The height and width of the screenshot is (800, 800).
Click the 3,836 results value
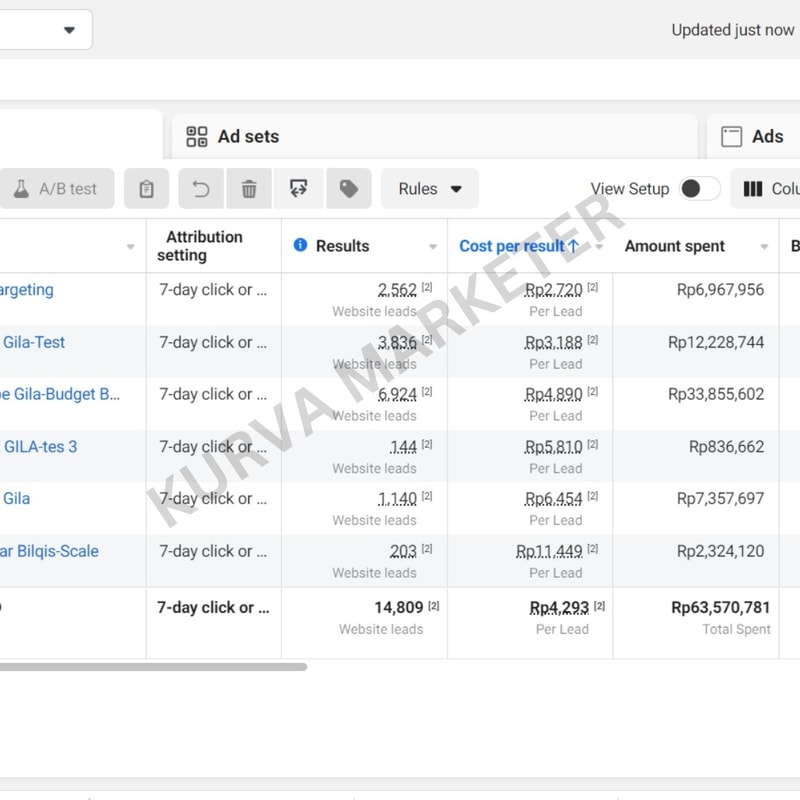tap(397, 342)
